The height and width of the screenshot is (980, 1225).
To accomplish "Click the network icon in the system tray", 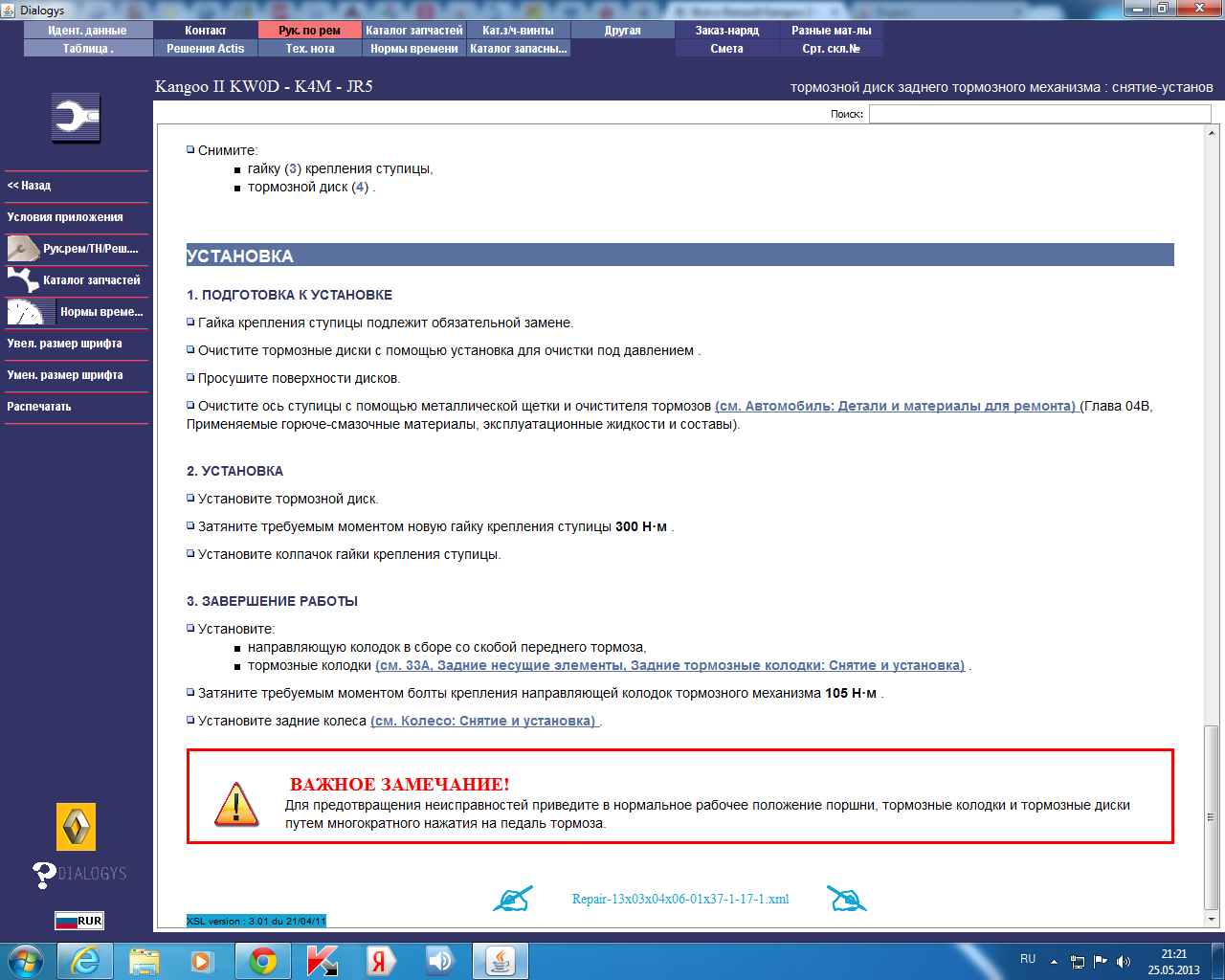I will click(1078, 962).
